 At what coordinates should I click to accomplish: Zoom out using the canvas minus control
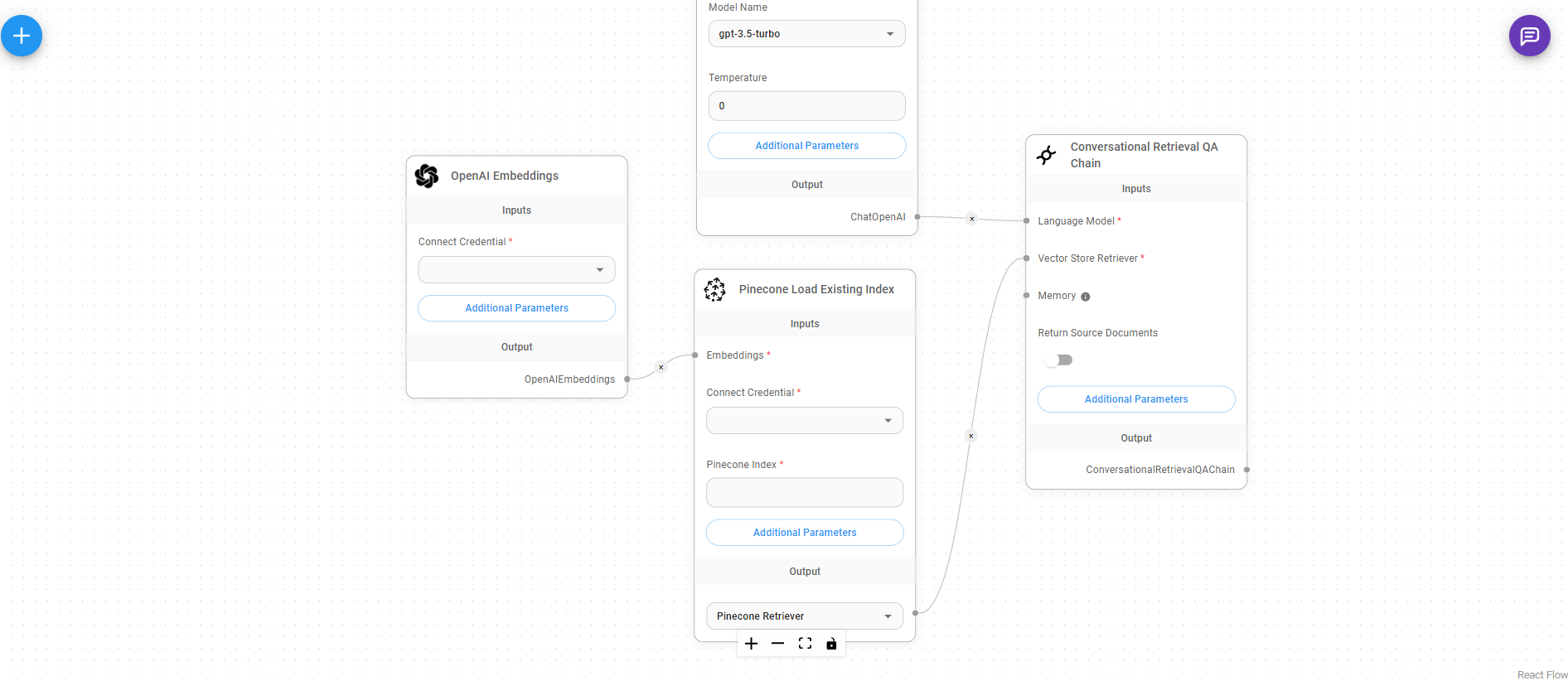(x=777, y=644)
